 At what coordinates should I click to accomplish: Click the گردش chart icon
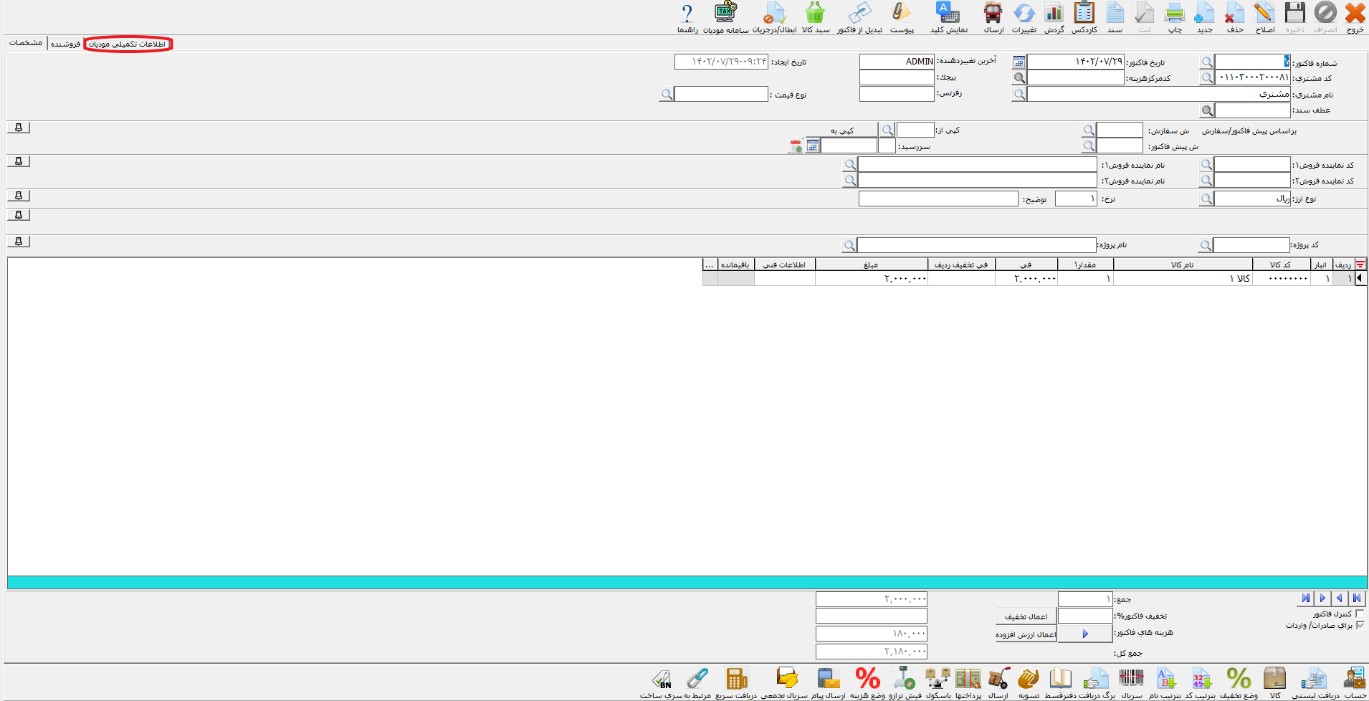click(x=1054, y=14)
